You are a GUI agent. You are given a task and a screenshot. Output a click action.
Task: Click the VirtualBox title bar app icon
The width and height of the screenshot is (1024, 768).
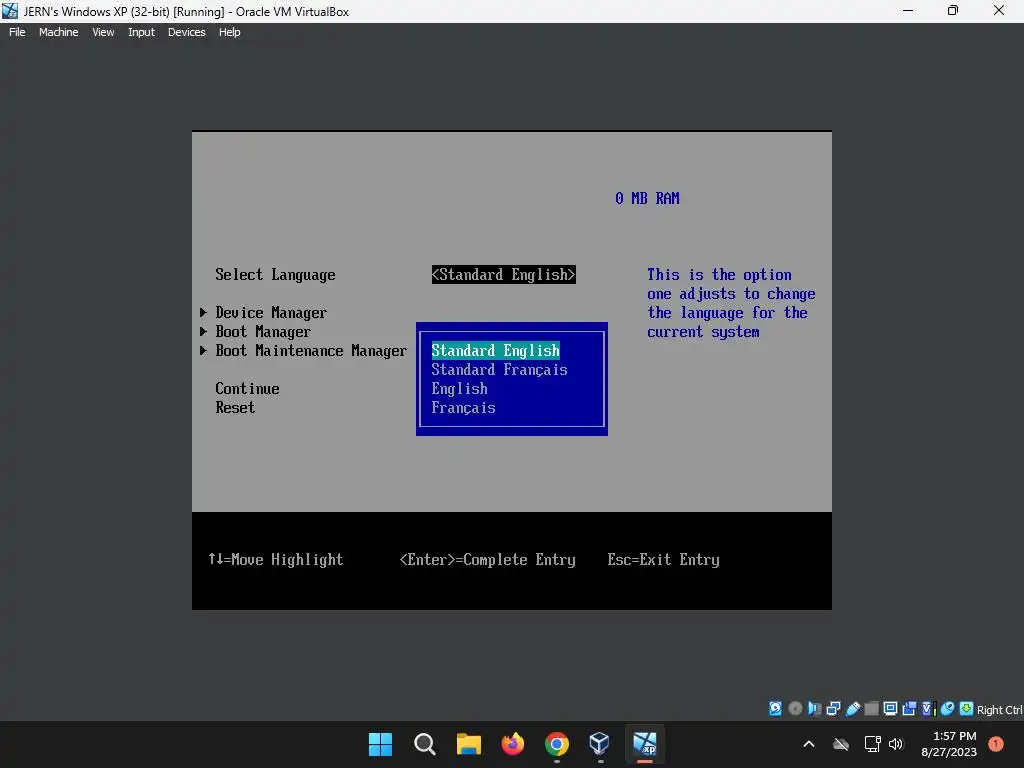10,11
